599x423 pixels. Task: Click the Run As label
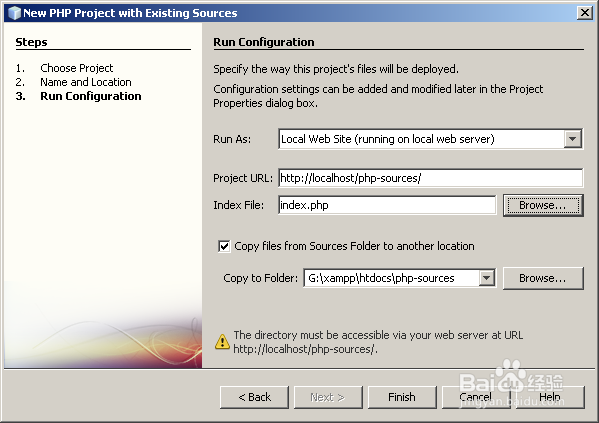point(232,139)
